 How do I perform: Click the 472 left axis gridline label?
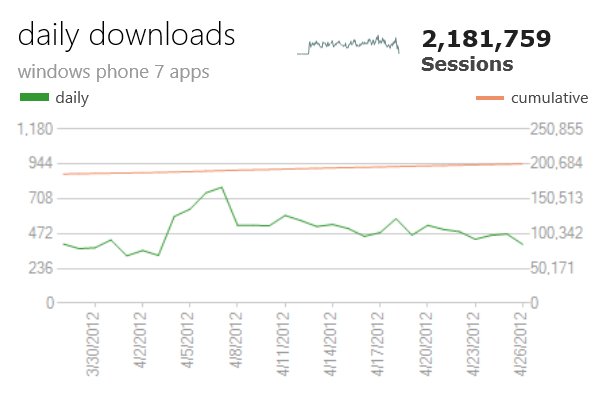pyautogui.click(x=38, y=233)
